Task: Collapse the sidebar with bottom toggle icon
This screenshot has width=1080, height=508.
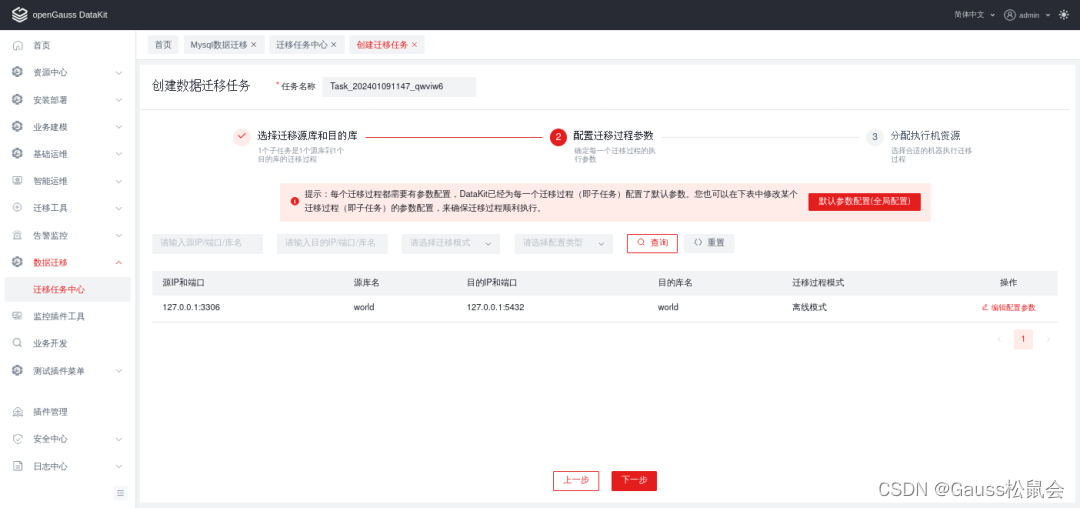Action: 120,493
